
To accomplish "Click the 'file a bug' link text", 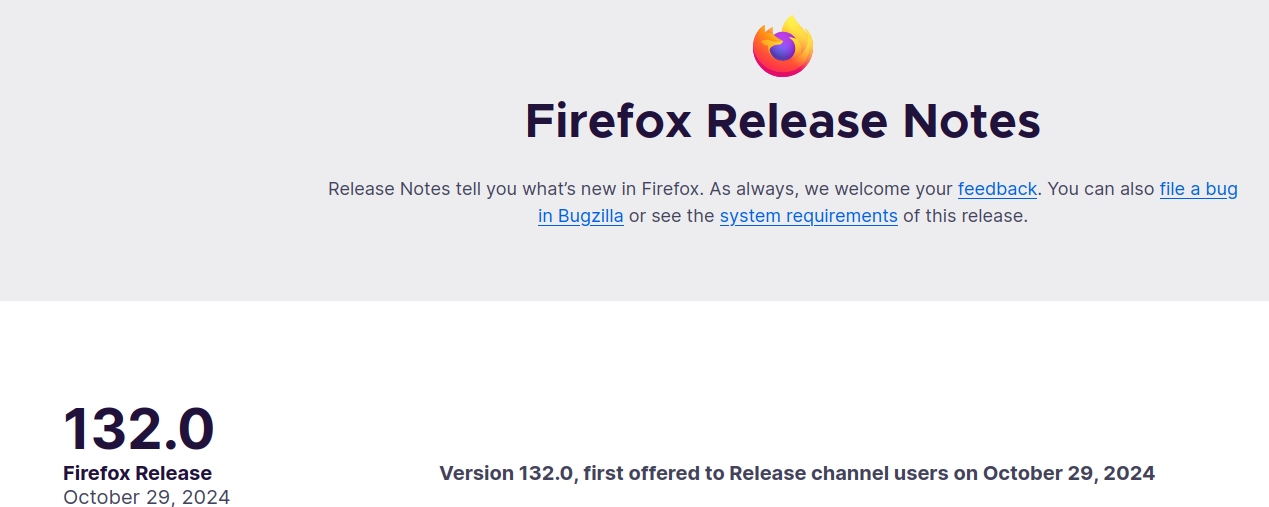I will click(1198, 189).
